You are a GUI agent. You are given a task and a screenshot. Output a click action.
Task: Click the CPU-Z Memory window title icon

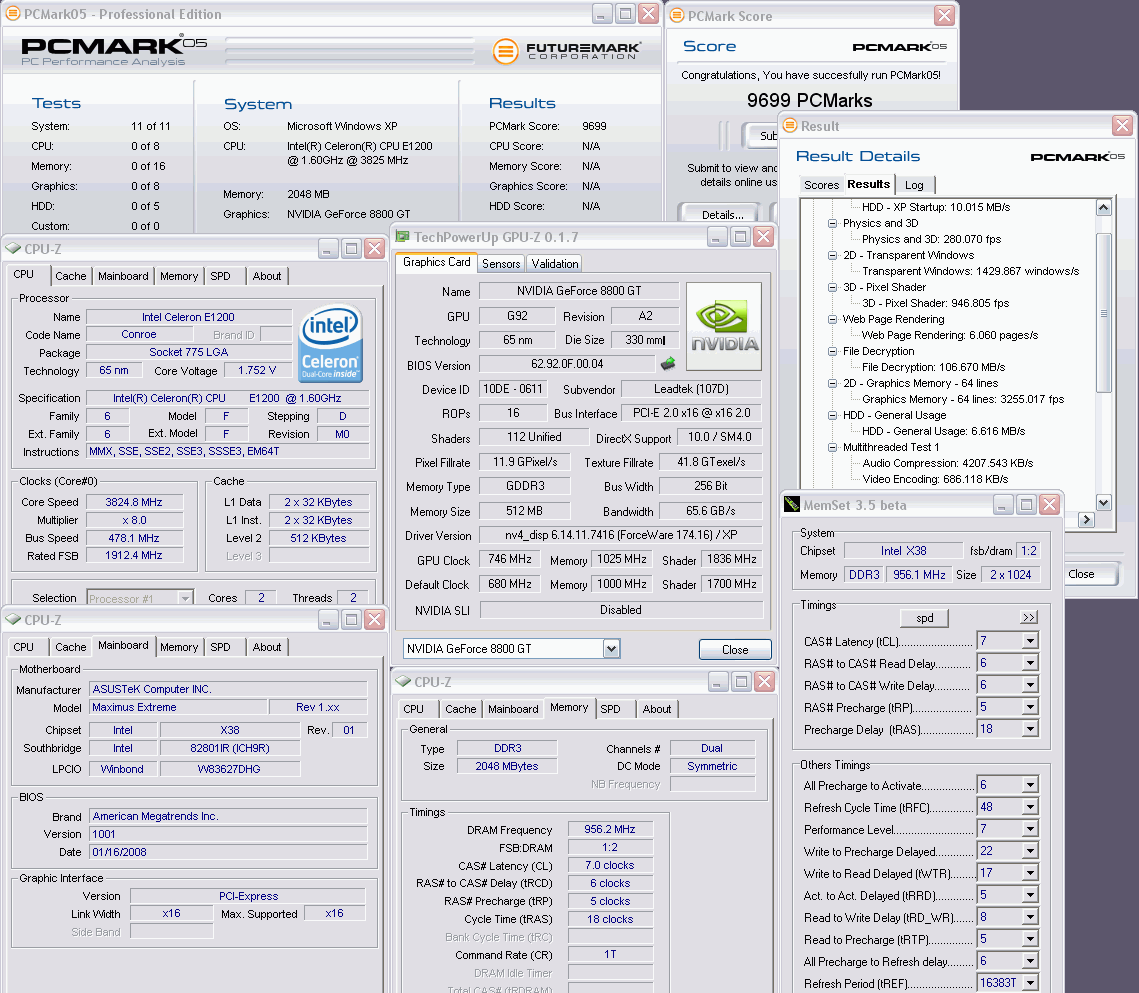[403, 682]
